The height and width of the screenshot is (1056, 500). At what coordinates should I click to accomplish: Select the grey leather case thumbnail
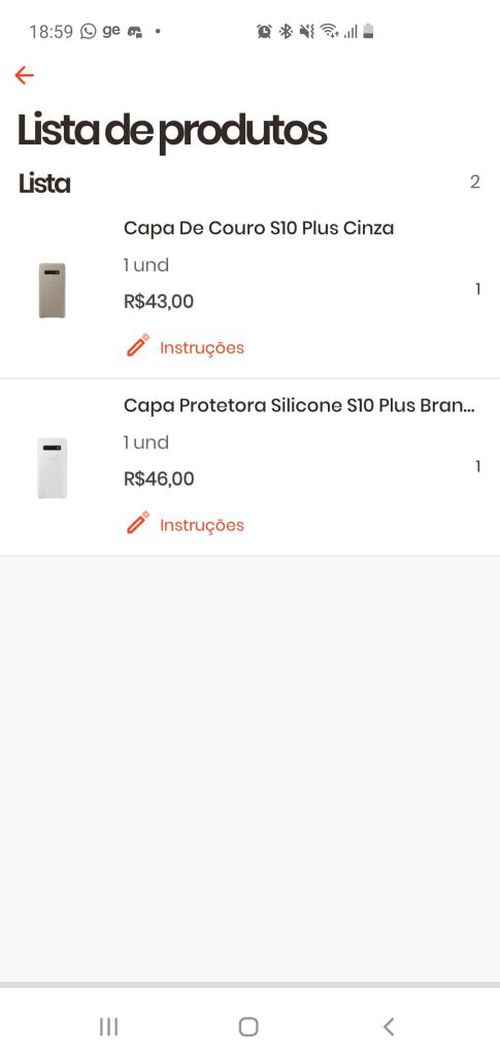[x=52, y=290]
